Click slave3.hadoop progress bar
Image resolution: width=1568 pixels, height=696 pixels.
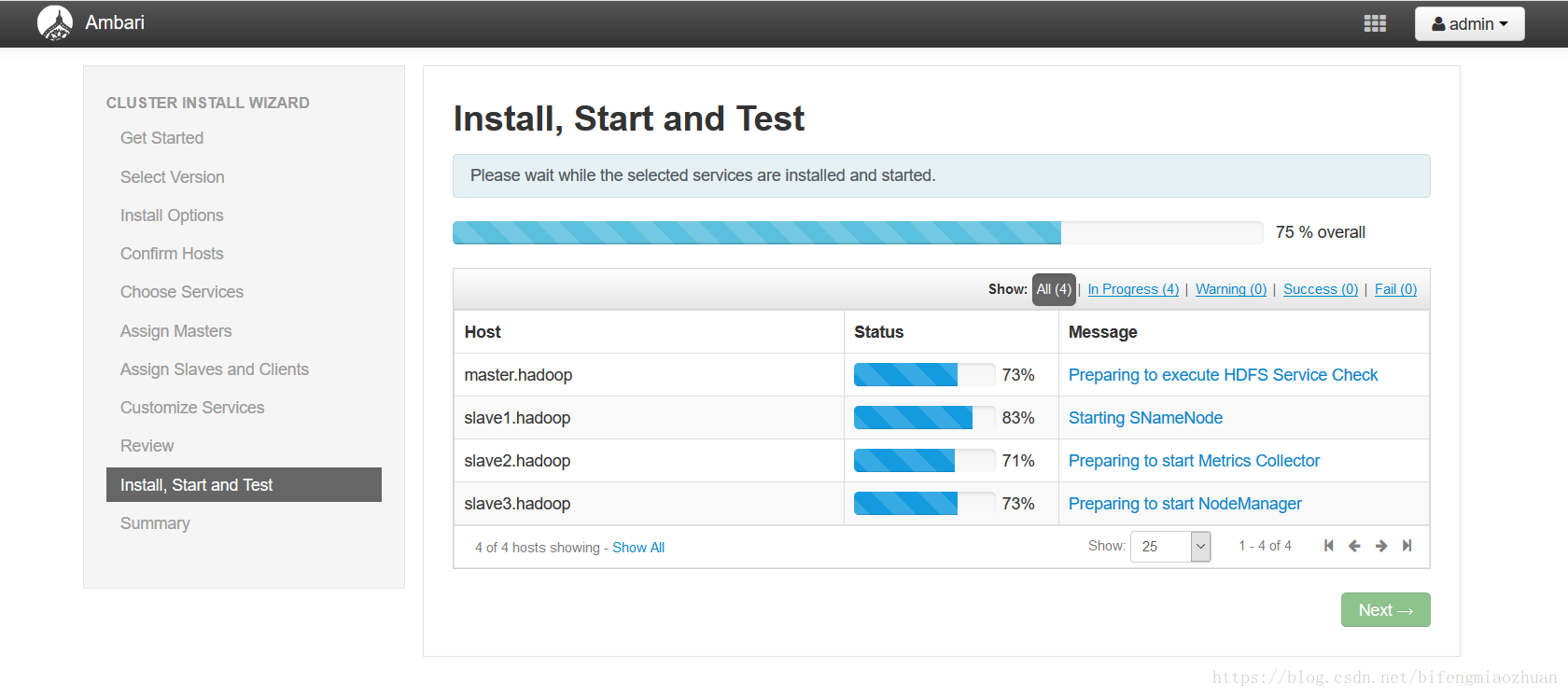(924, 504)
